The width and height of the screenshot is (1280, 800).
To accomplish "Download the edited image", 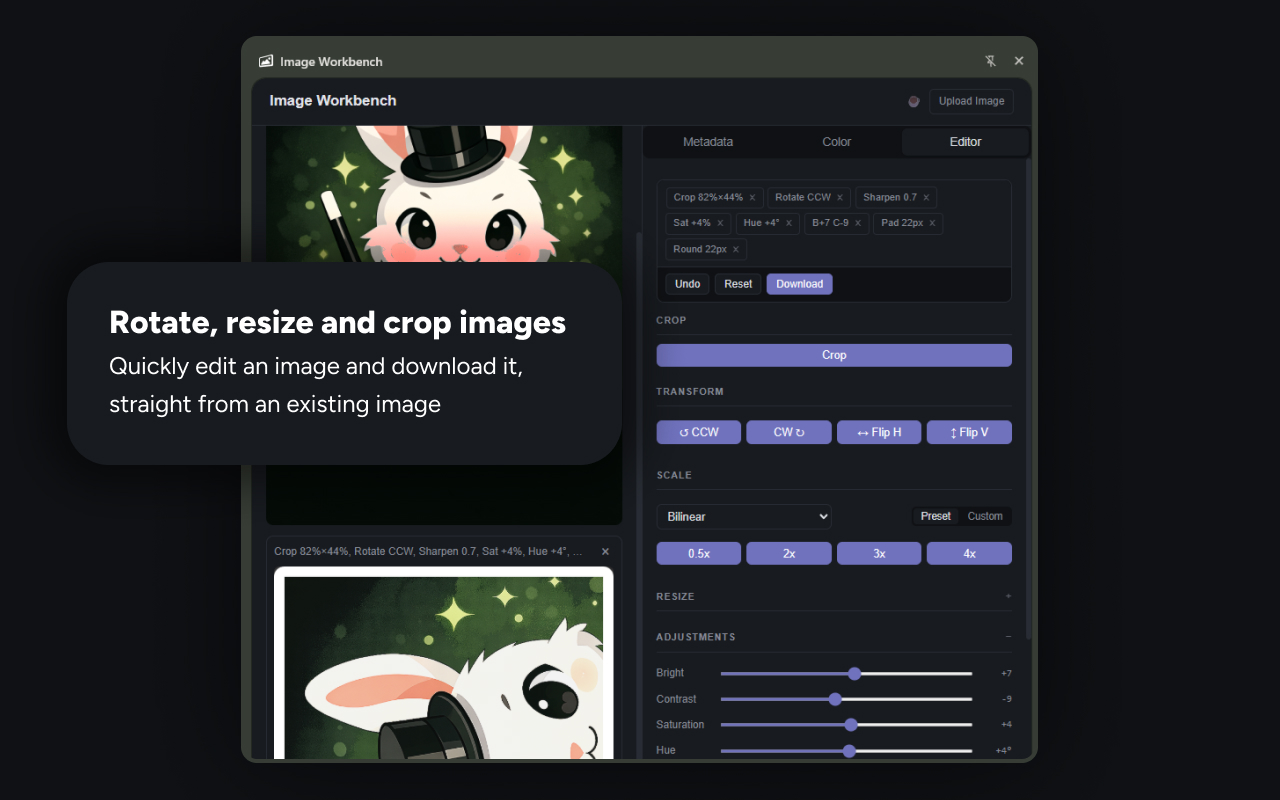I will pyautogui.click(x=799, y=284).
